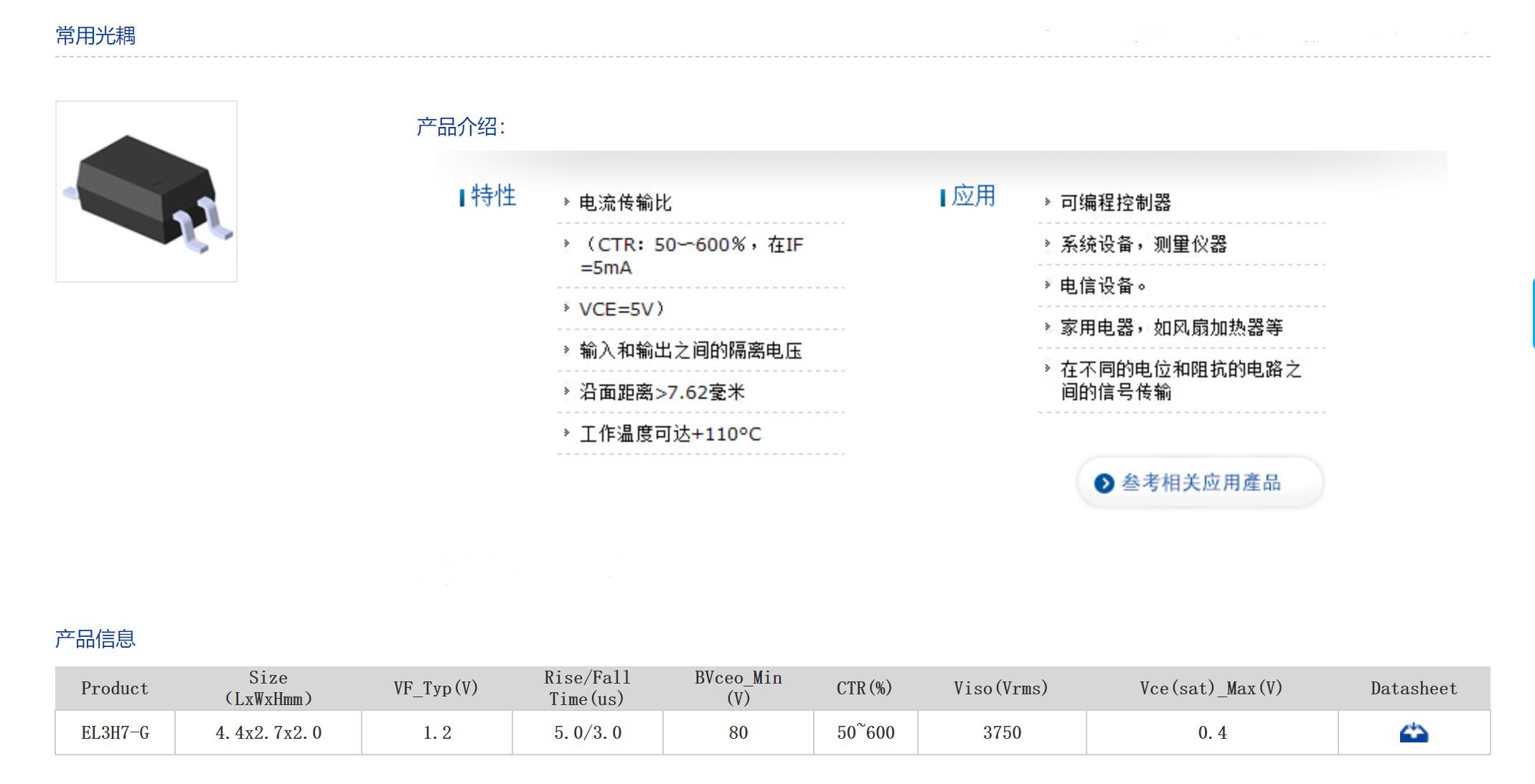
Task: Click the Datasheet column header
Action: [1413, 689]
